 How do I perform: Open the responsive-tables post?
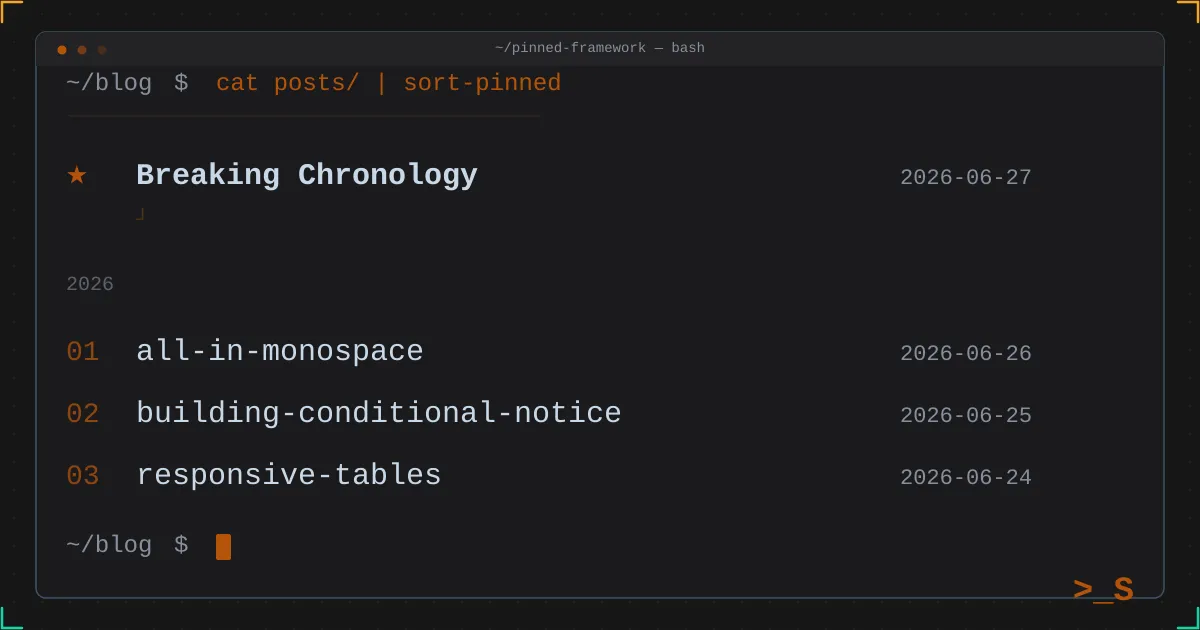pos(289,476)
